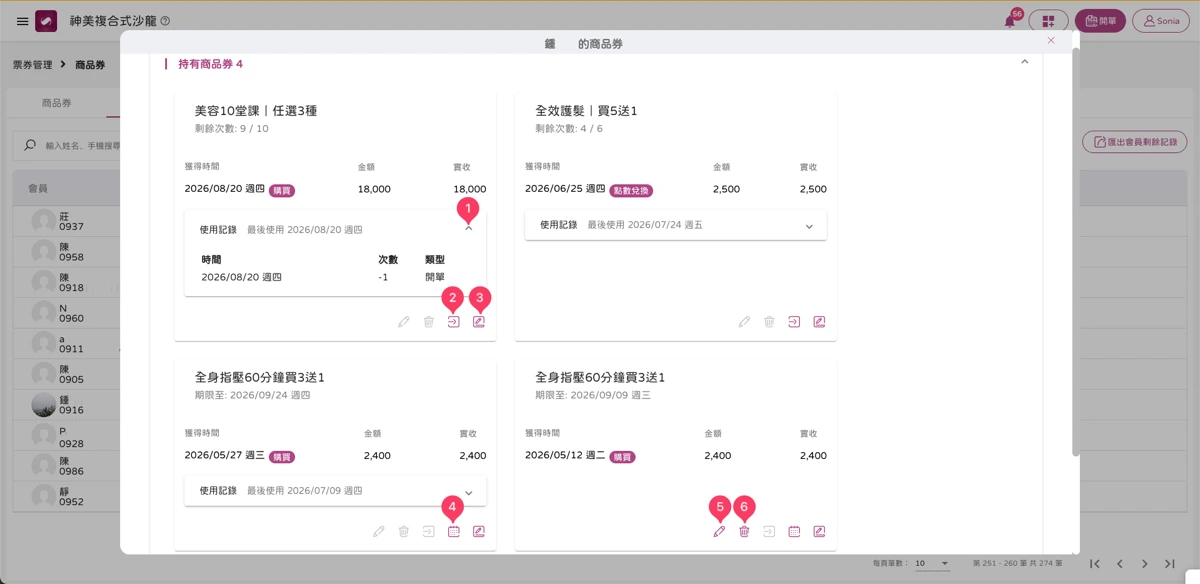Click 購買 tag next to 2026/08/20

pyautogui.click(x=282, y=190)
